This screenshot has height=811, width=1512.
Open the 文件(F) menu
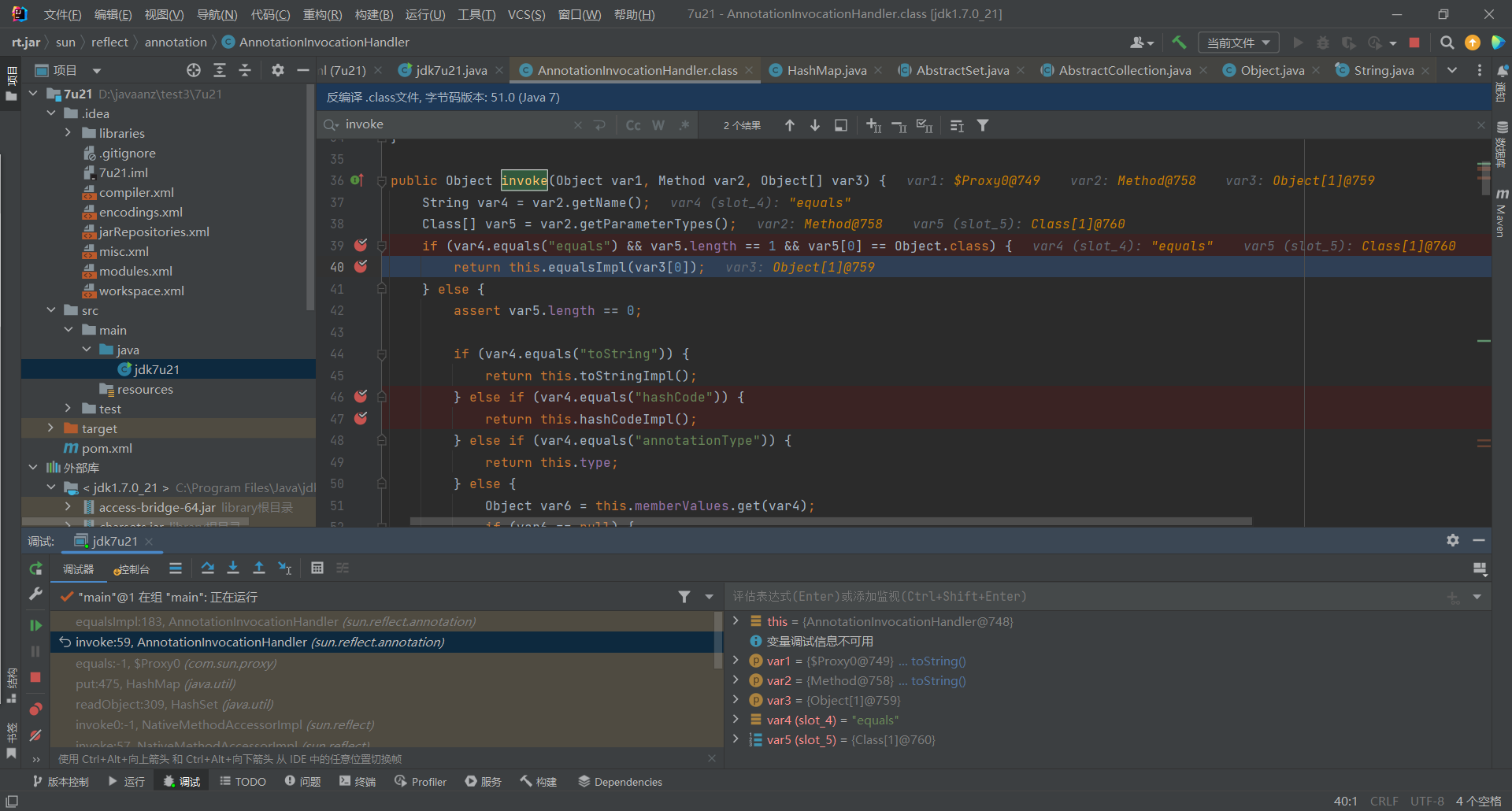[62, 14]
